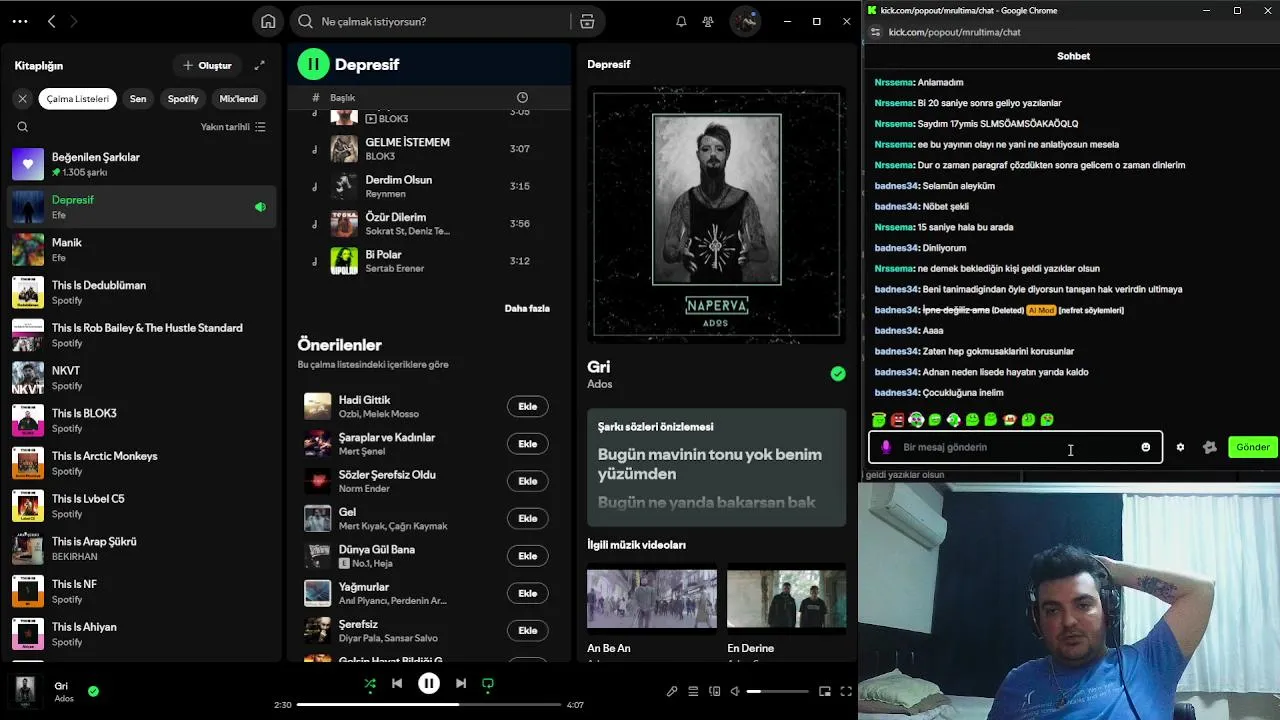1280x720 pixels.
Task: Focus the Kick chat message field
Action: point(1016,447)
